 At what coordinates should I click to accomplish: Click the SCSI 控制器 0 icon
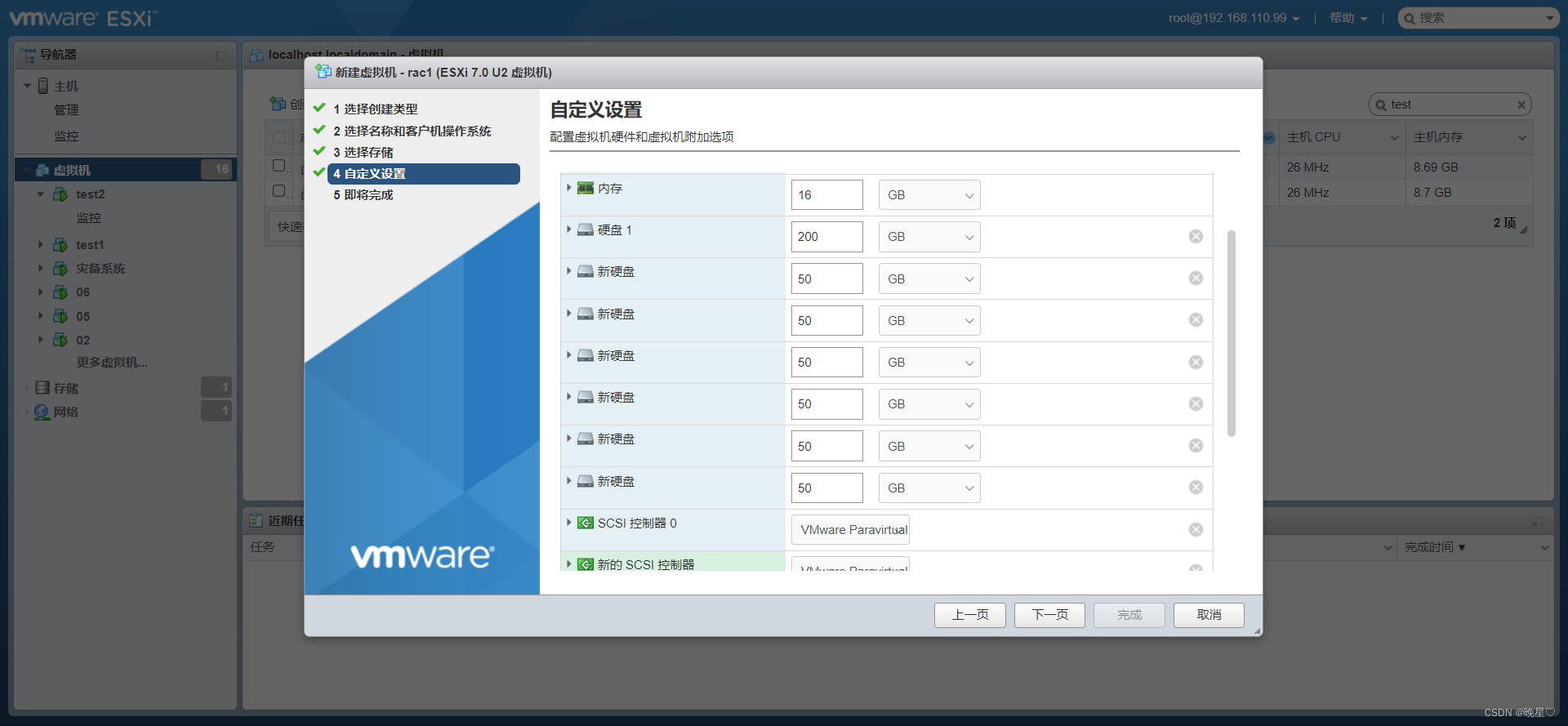tap(586, 523)
